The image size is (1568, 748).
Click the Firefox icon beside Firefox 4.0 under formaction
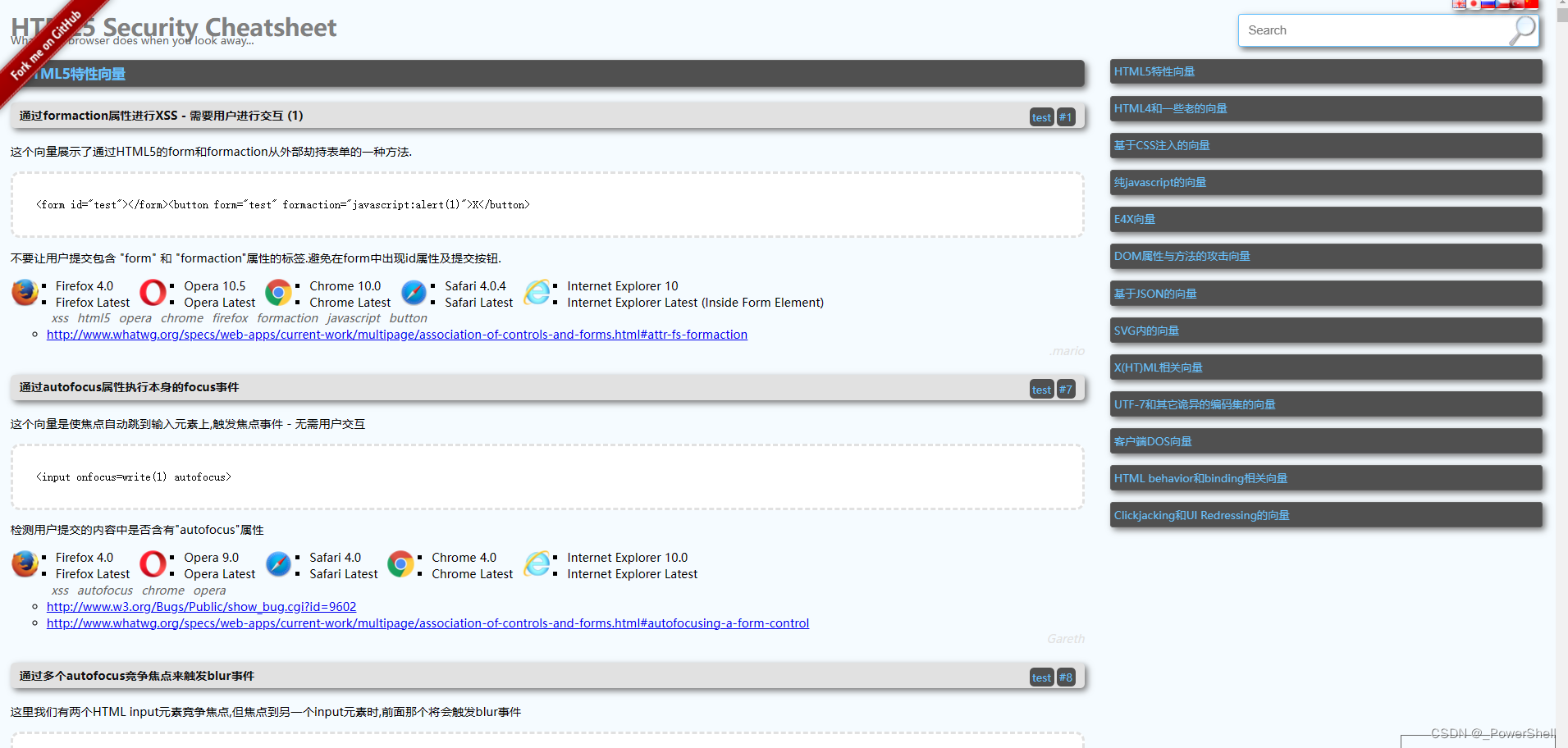[x=25, y=292]
